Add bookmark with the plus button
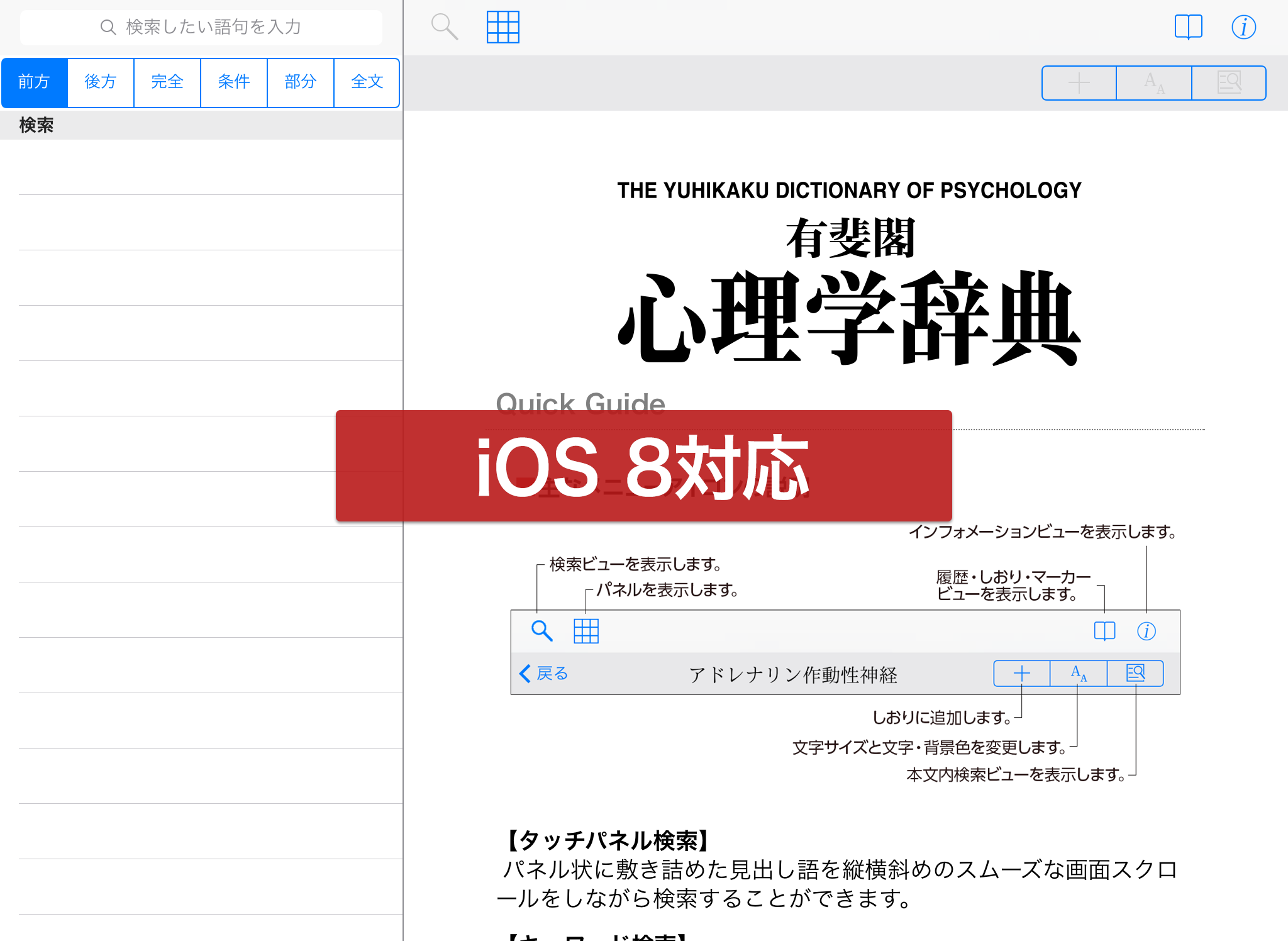This screenshot has height=941, width=1288. (1079, 83)
